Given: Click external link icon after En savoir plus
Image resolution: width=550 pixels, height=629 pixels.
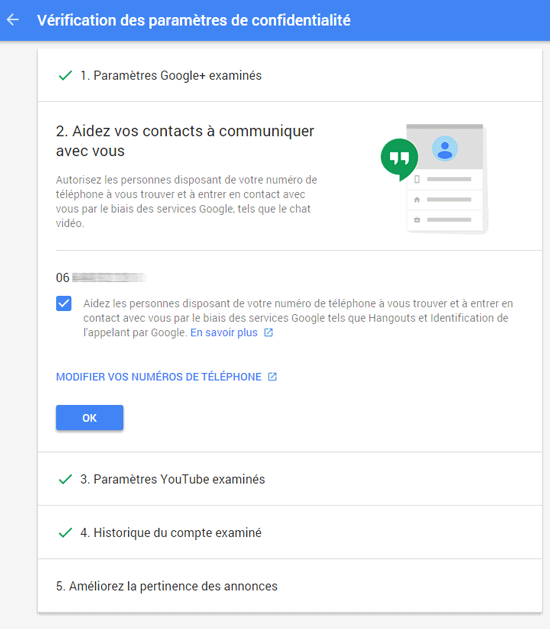Looking at the screenshot, I should pyautogui.click(x=268, y=333).
